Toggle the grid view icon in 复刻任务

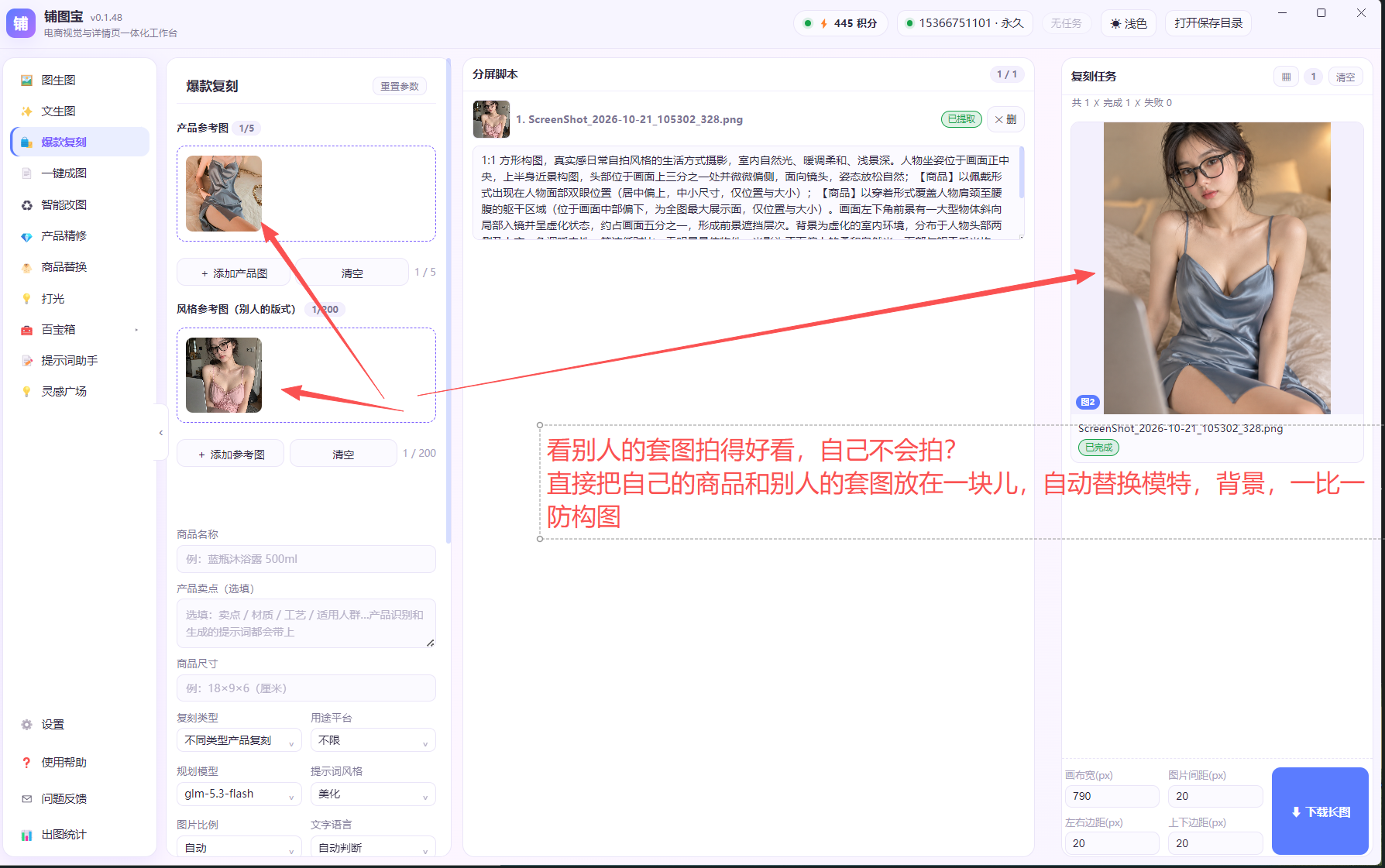[x=1287, y=77]
